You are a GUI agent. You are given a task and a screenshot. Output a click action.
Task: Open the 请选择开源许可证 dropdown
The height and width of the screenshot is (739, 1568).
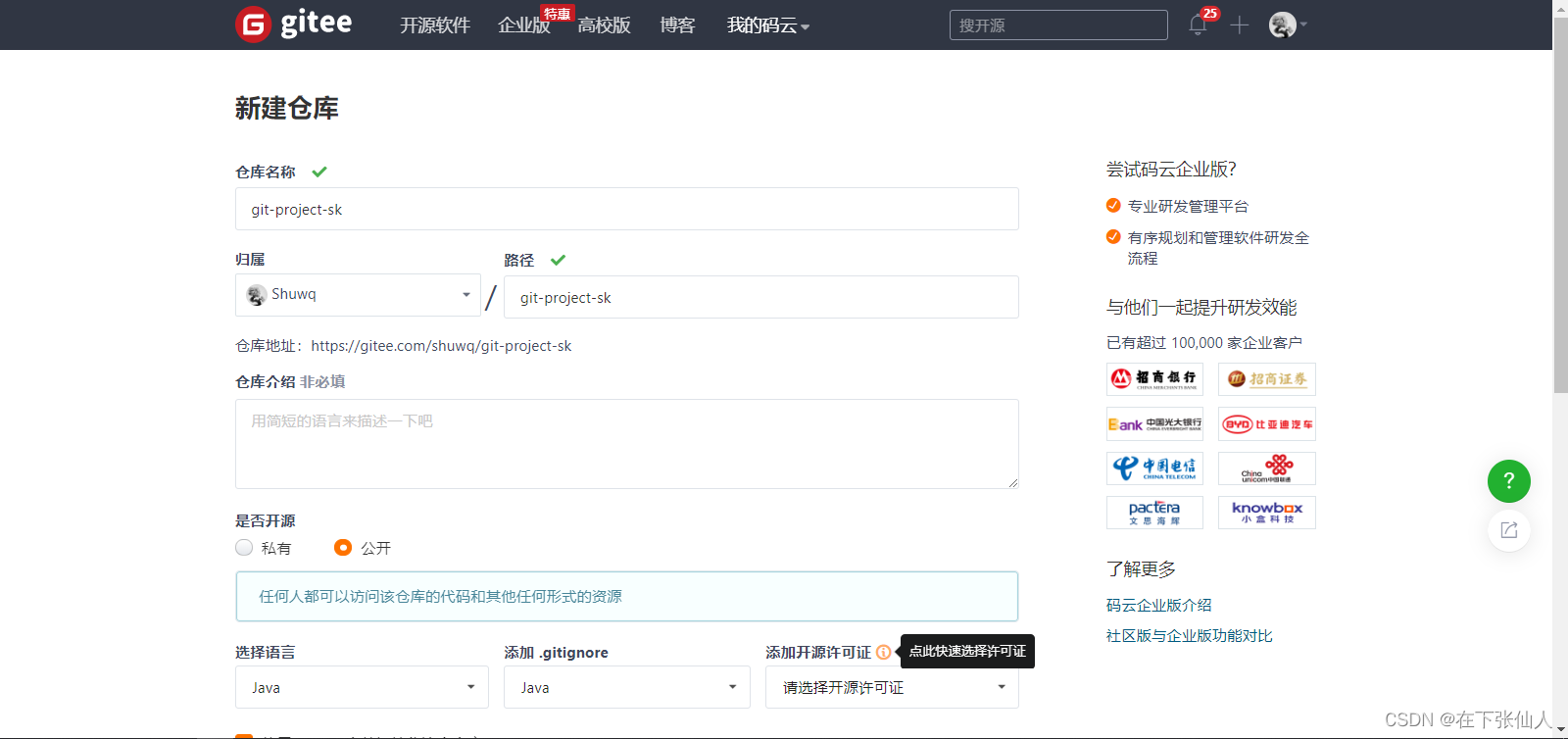click(892, 687)
